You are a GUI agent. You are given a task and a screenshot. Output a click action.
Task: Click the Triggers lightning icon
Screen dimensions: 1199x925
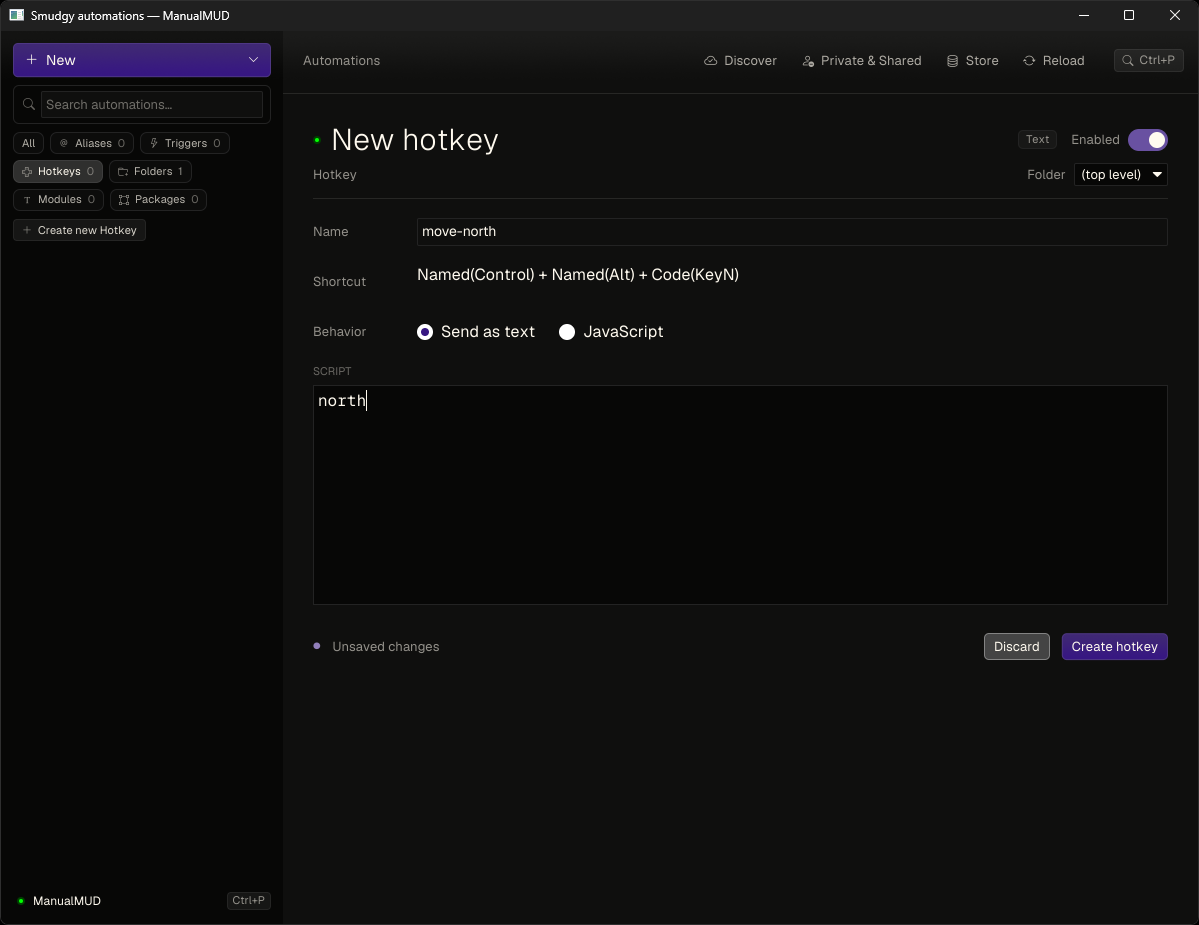(154, 143)
